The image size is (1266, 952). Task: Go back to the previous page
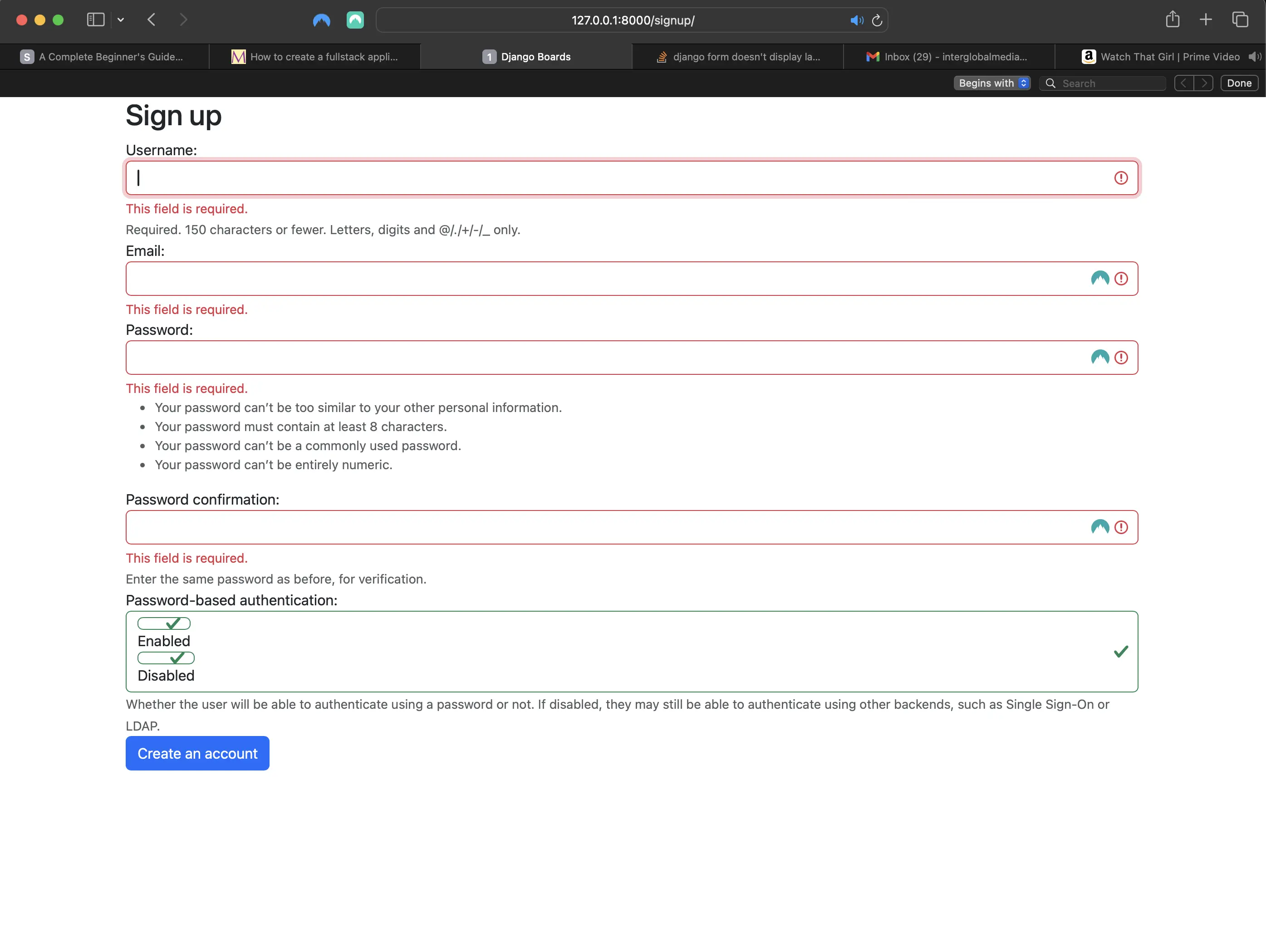coord(152,20)
